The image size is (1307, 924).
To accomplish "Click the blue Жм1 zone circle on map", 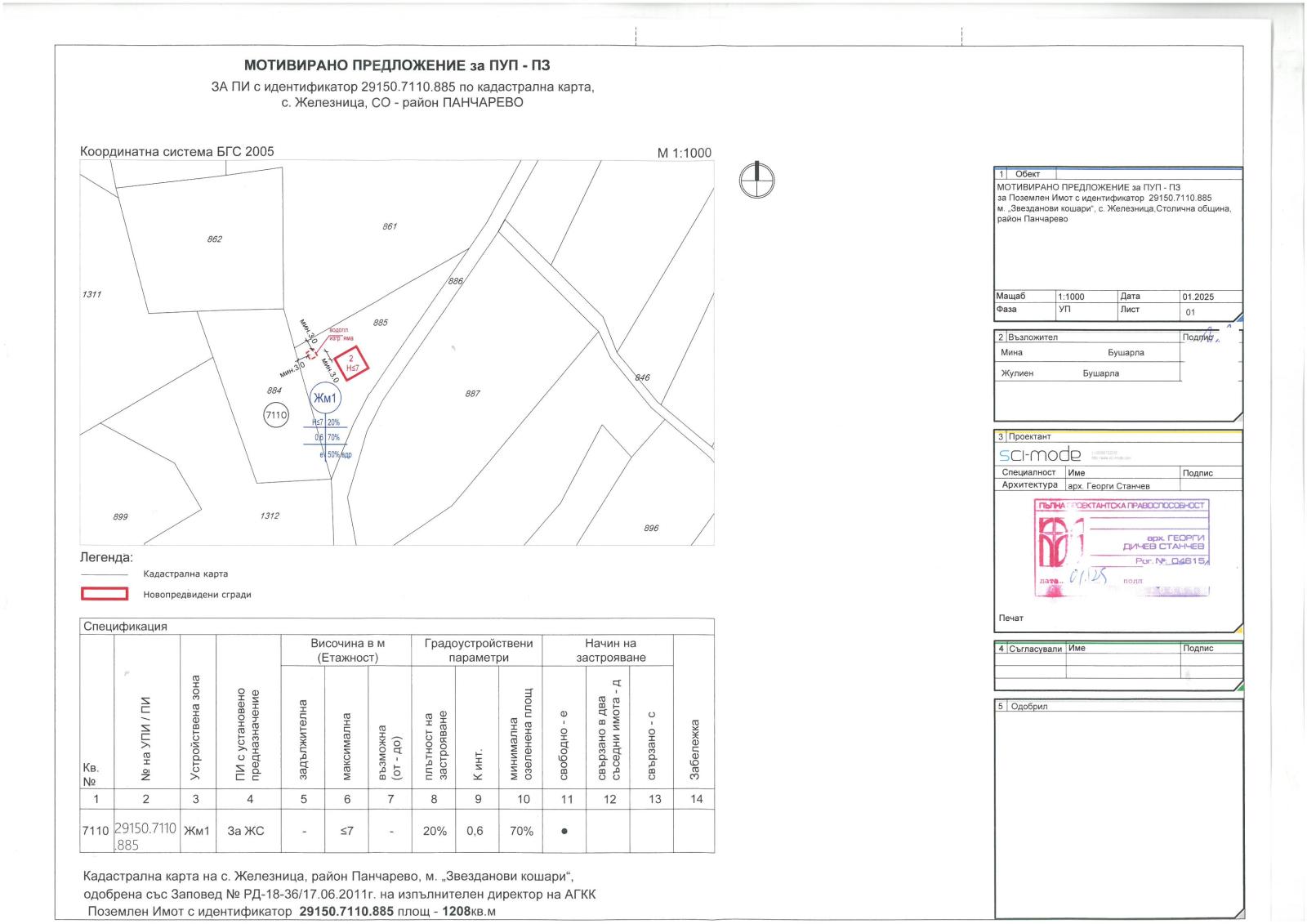I will pyautogui.click(x=326, y=398).
